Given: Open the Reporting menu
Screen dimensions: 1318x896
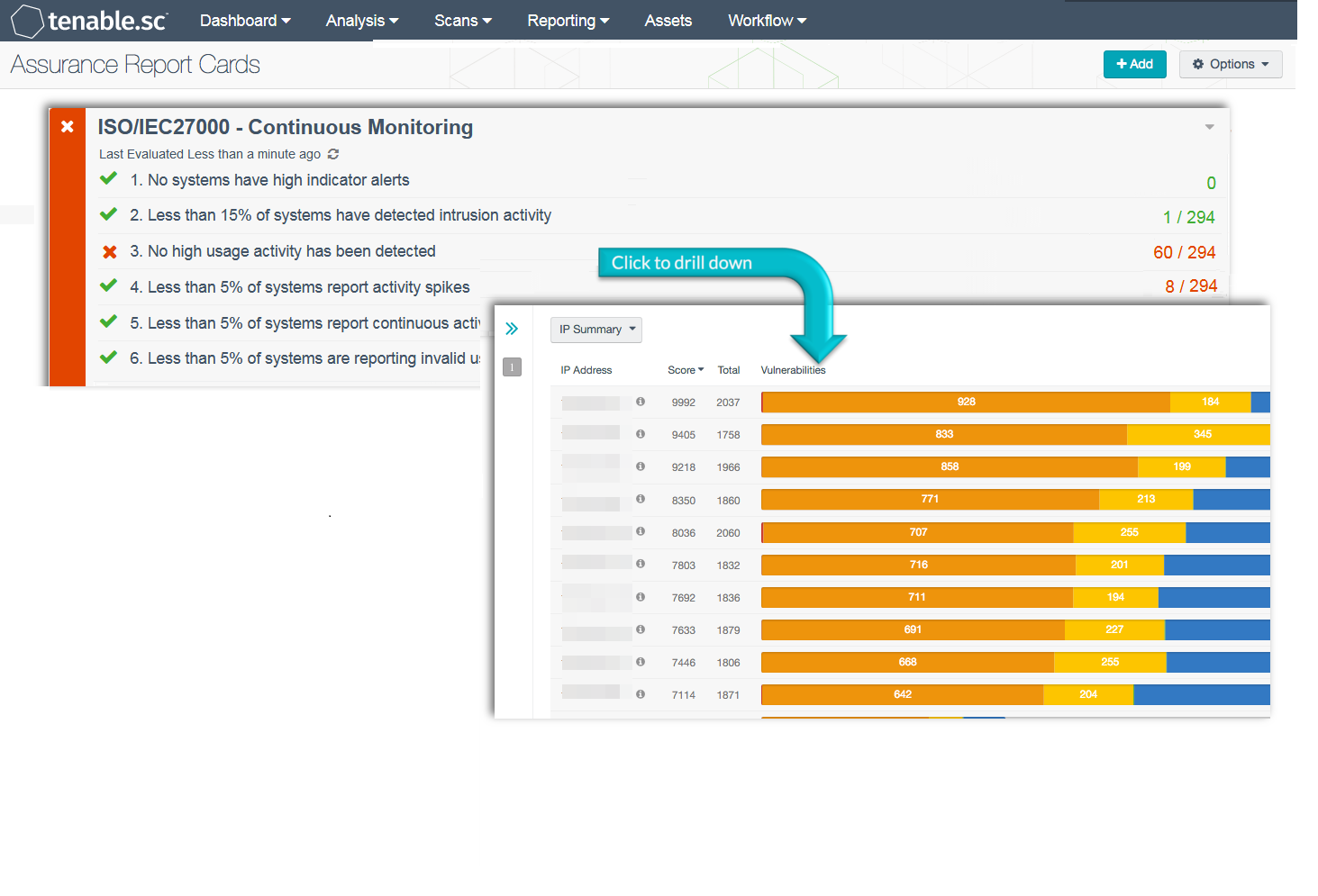Looking at the screenshot, I should coord(568,20).
